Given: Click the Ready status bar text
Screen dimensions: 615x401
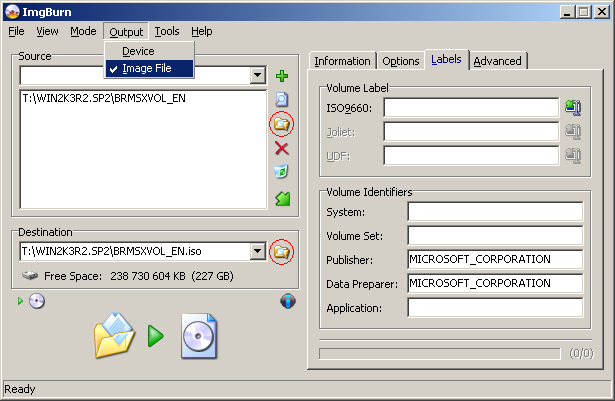Looking at the screenshot, I should [20, 389].
